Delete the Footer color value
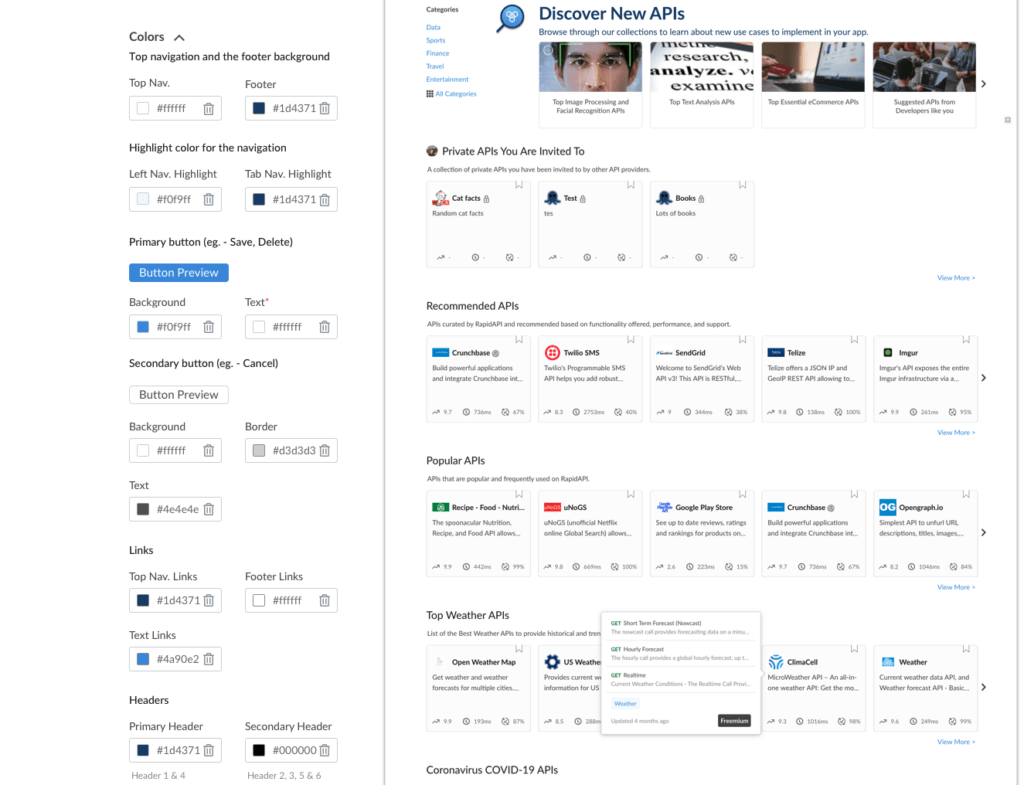Image resolution: width=1024 pixels, height=785 pixels. [x=325, y=108]
